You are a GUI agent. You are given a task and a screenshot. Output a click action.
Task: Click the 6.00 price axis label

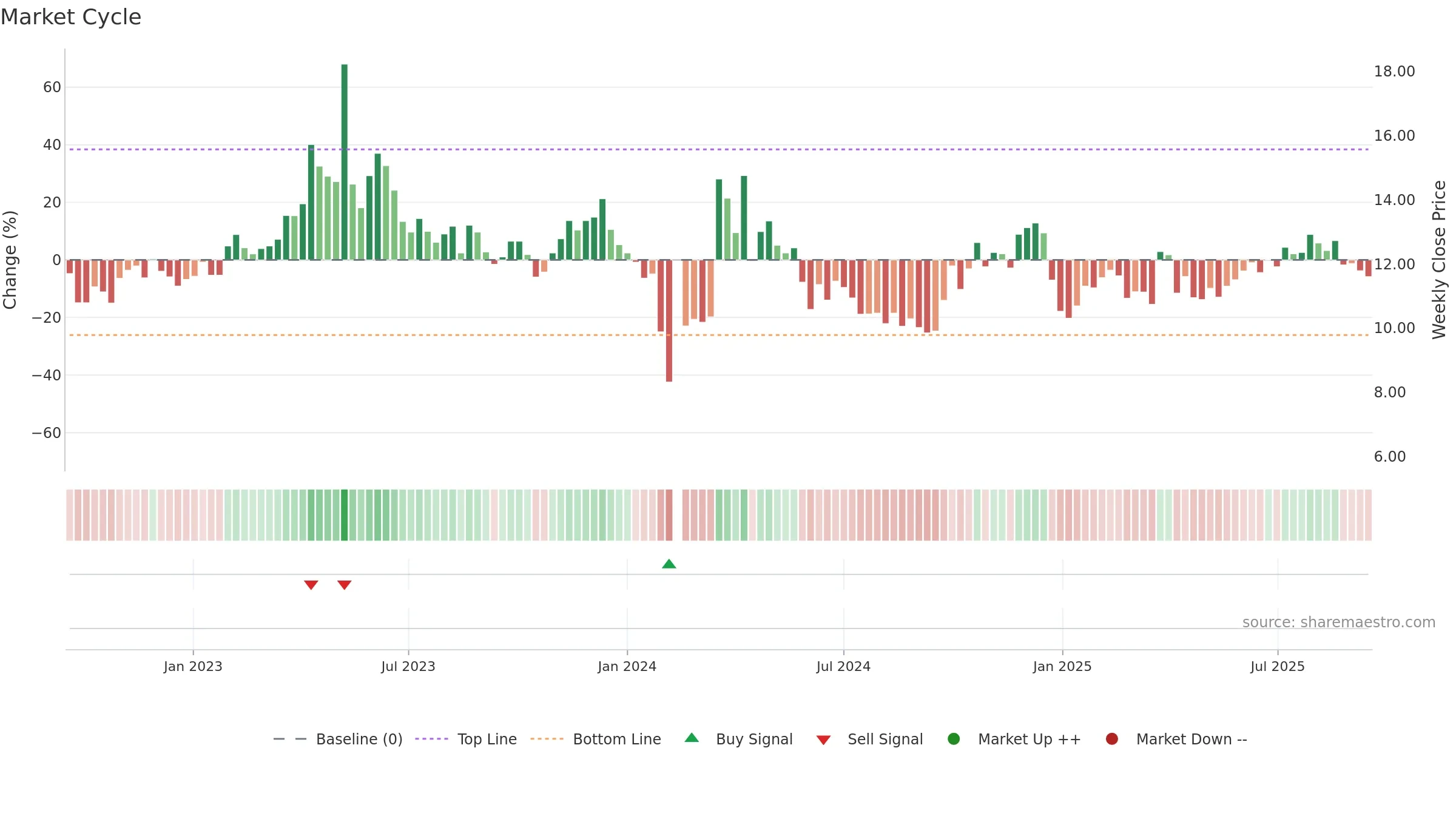(x=1390, y=457)
